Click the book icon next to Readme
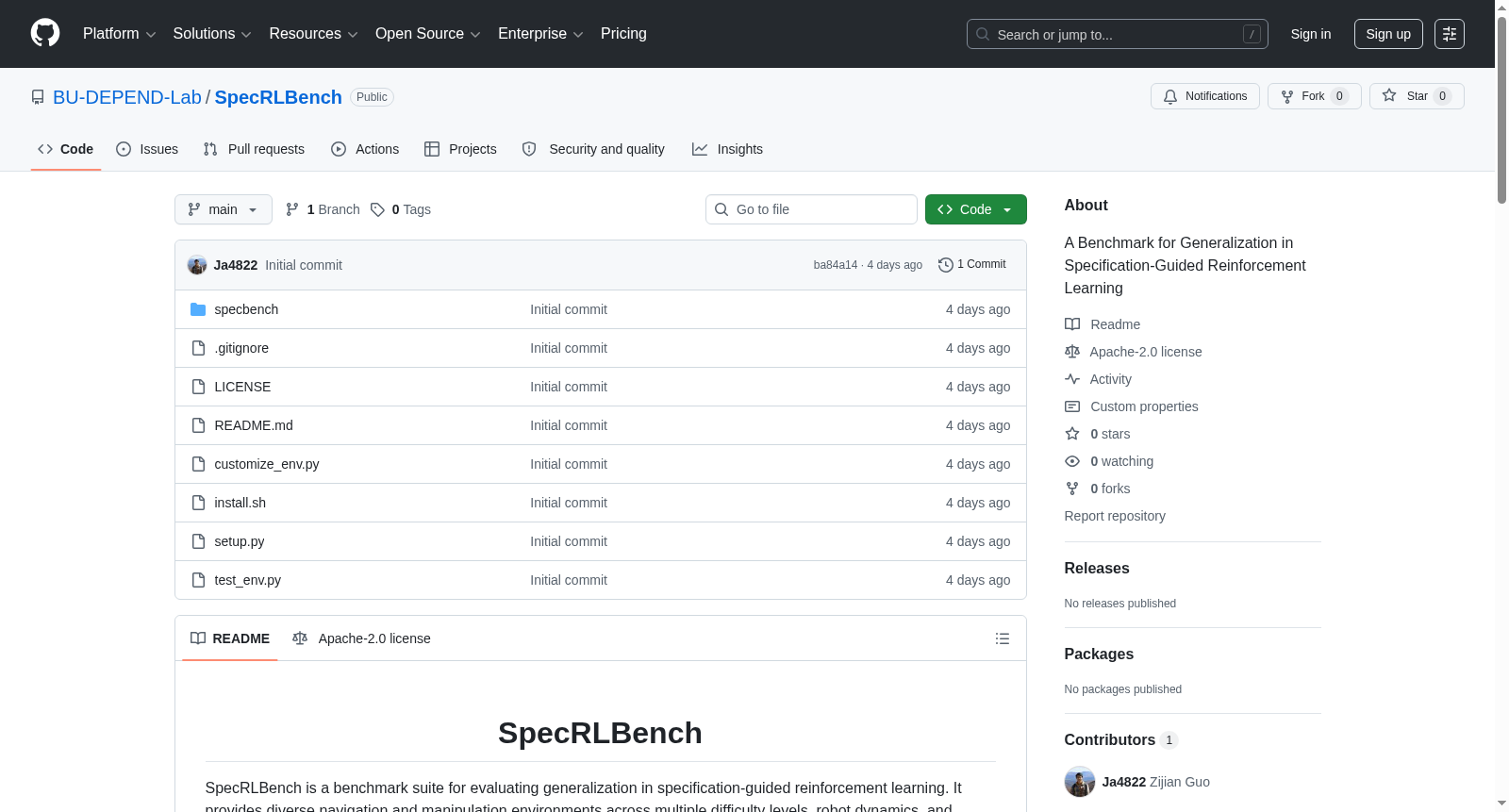This screenshot has height=812, width=1509. click(1072, 324)
